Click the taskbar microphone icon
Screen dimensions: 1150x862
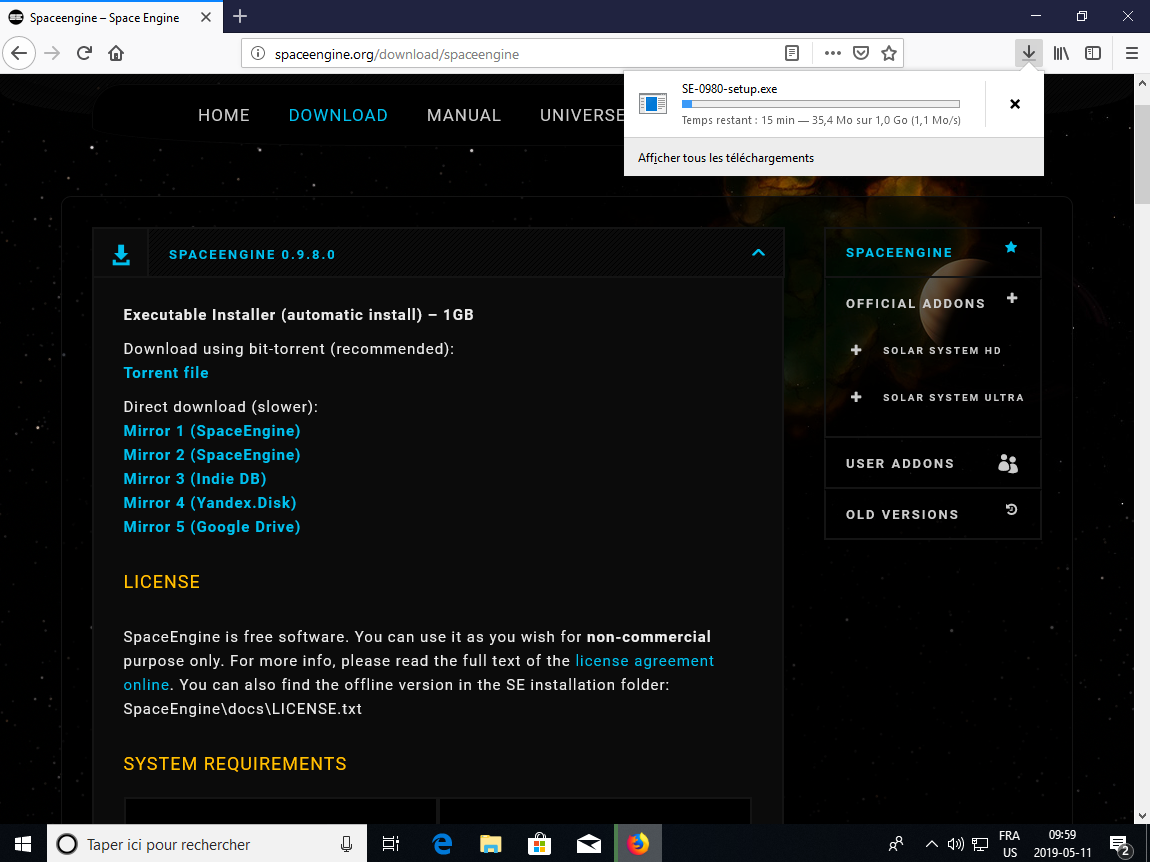click(x=346, y=844)
